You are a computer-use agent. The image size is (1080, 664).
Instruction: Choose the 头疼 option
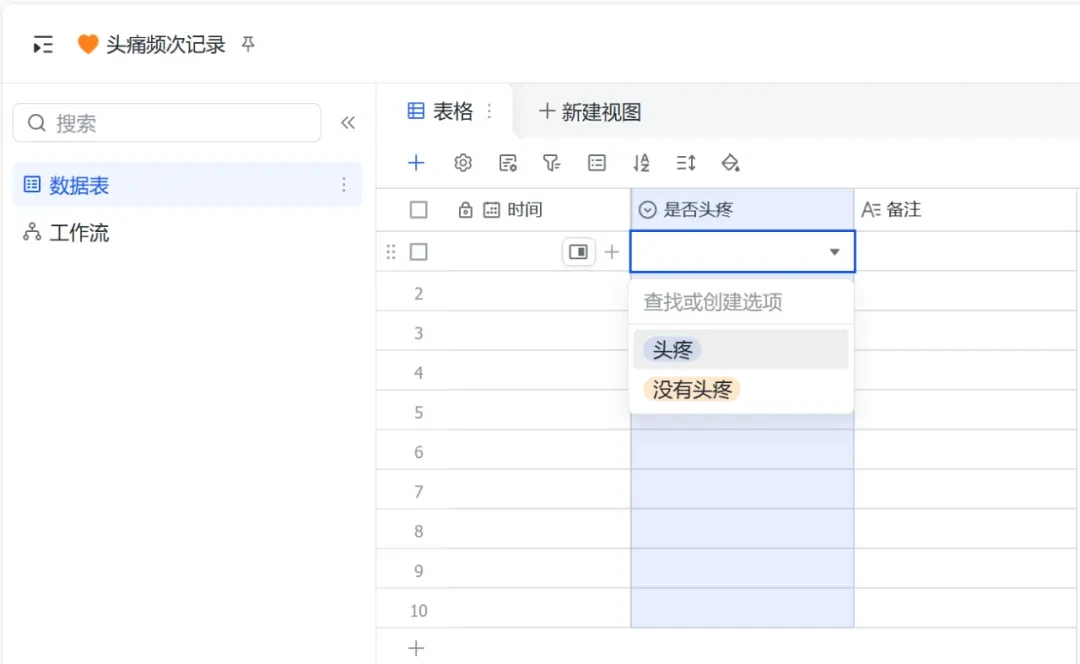(x=741, y=350)
